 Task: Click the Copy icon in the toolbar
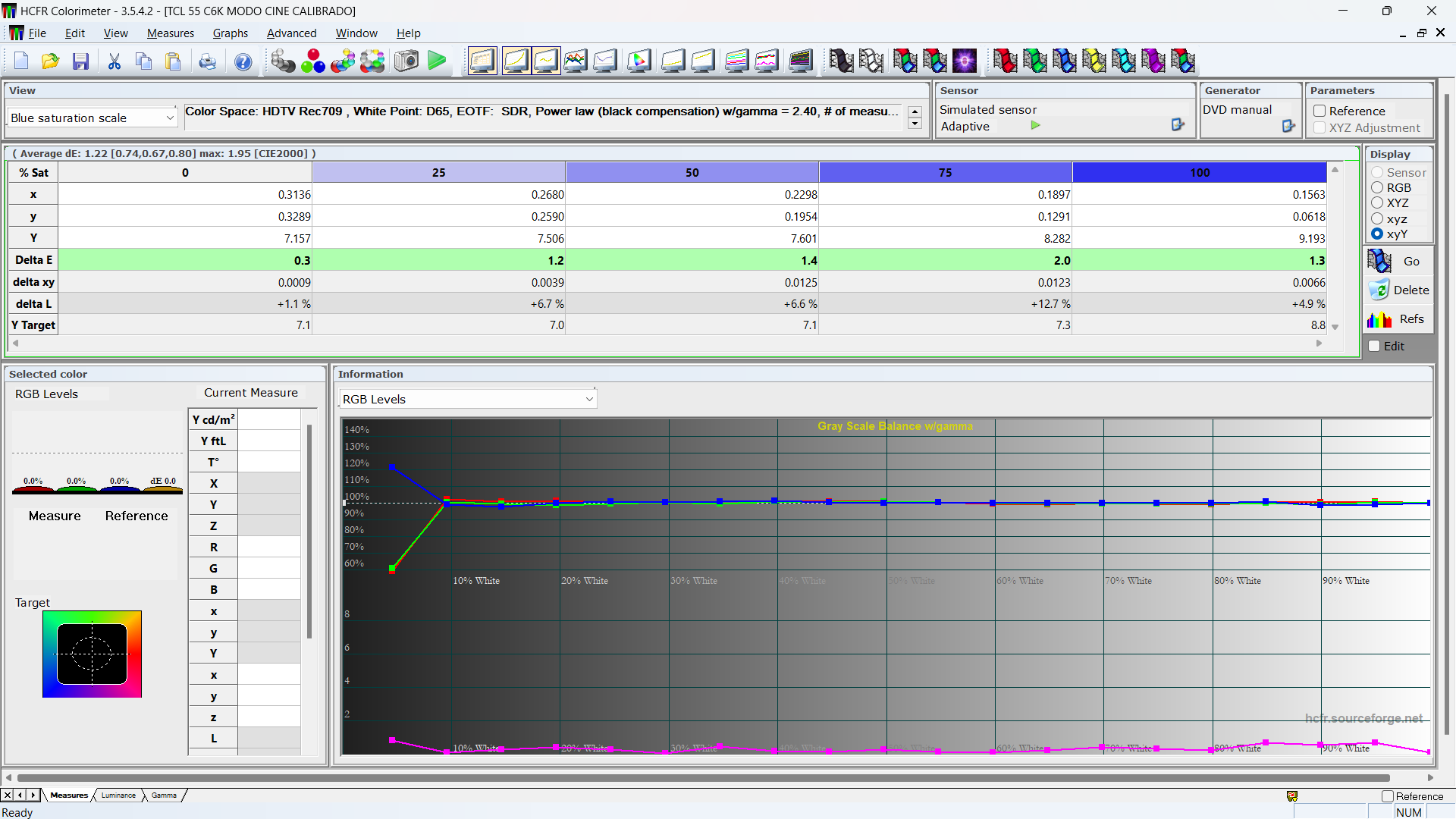(144, 61)
